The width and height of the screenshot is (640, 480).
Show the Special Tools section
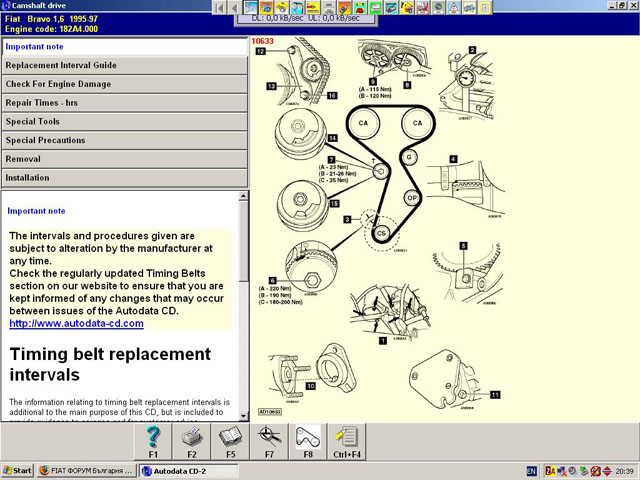(x=124, y=121)
